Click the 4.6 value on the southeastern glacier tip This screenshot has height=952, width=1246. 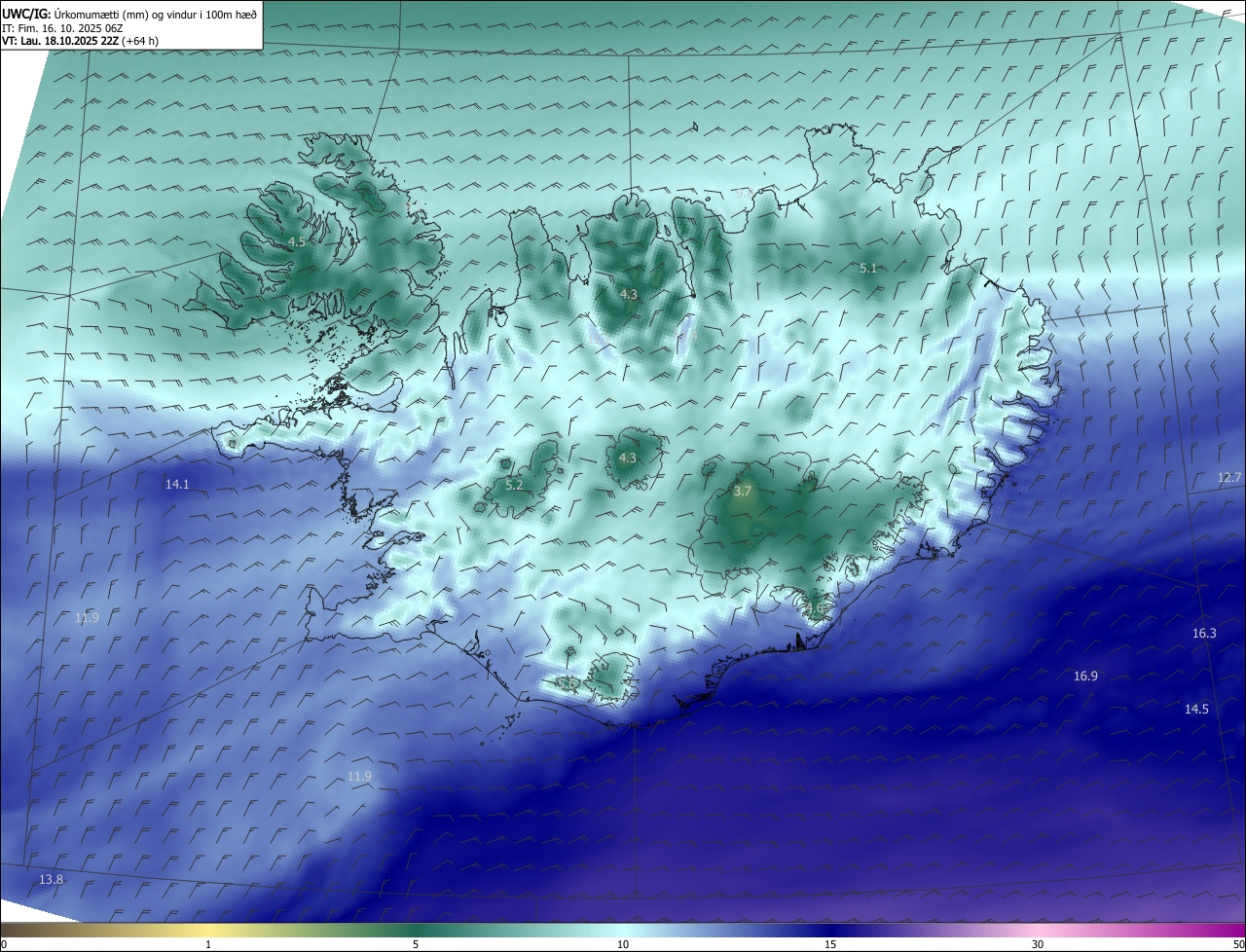click(x=814, y=610)
